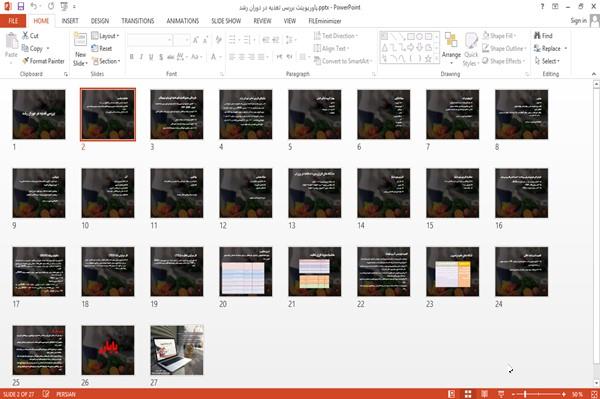
Task: Expand the Layout dropdown
Action: point(105,36)
